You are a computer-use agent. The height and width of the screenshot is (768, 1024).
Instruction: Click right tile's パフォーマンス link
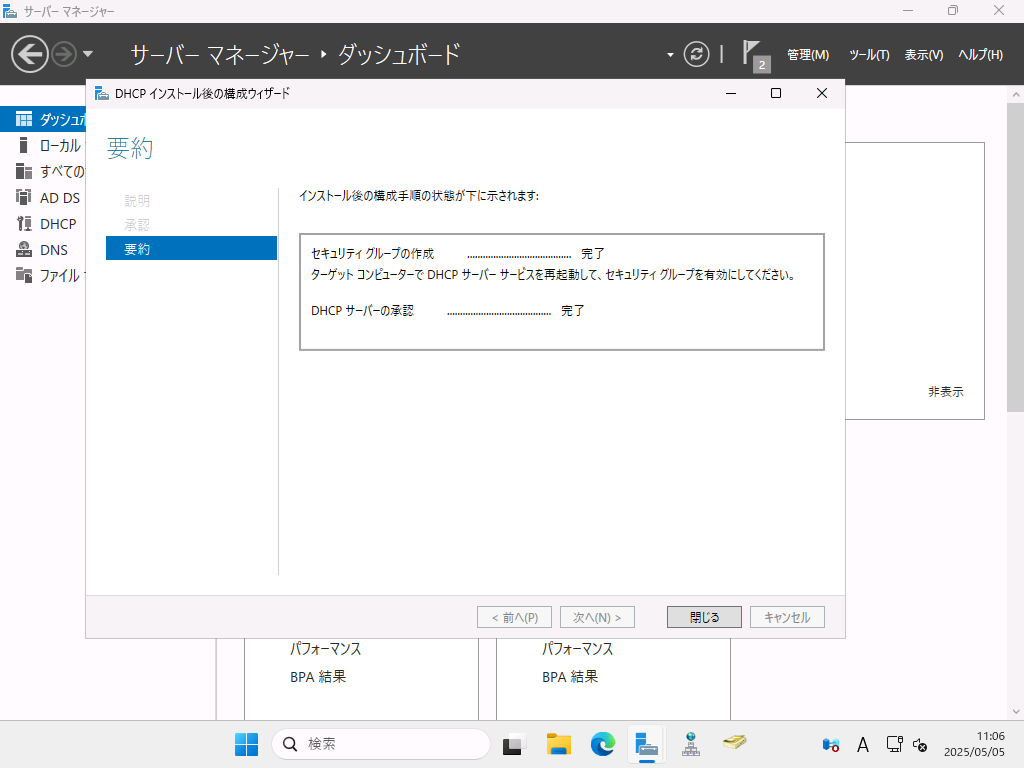pyautogui.click(x=577, y=649)
